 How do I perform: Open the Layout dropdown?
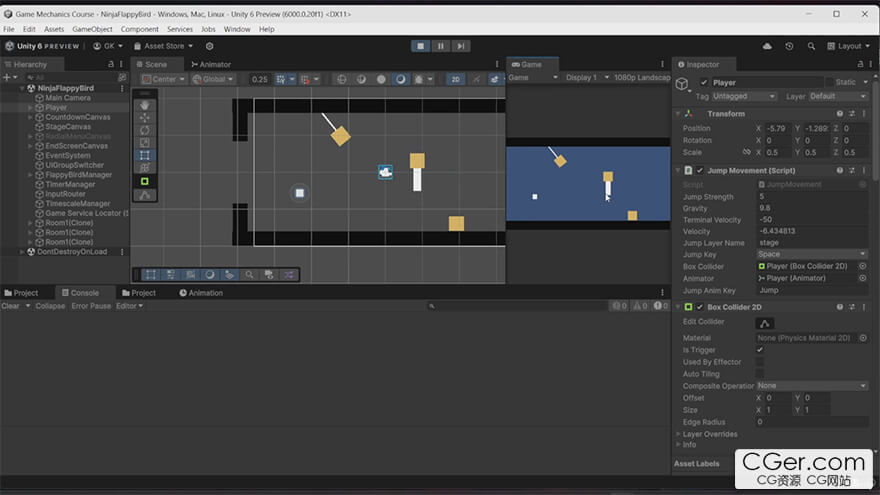(x=849, y=46)
